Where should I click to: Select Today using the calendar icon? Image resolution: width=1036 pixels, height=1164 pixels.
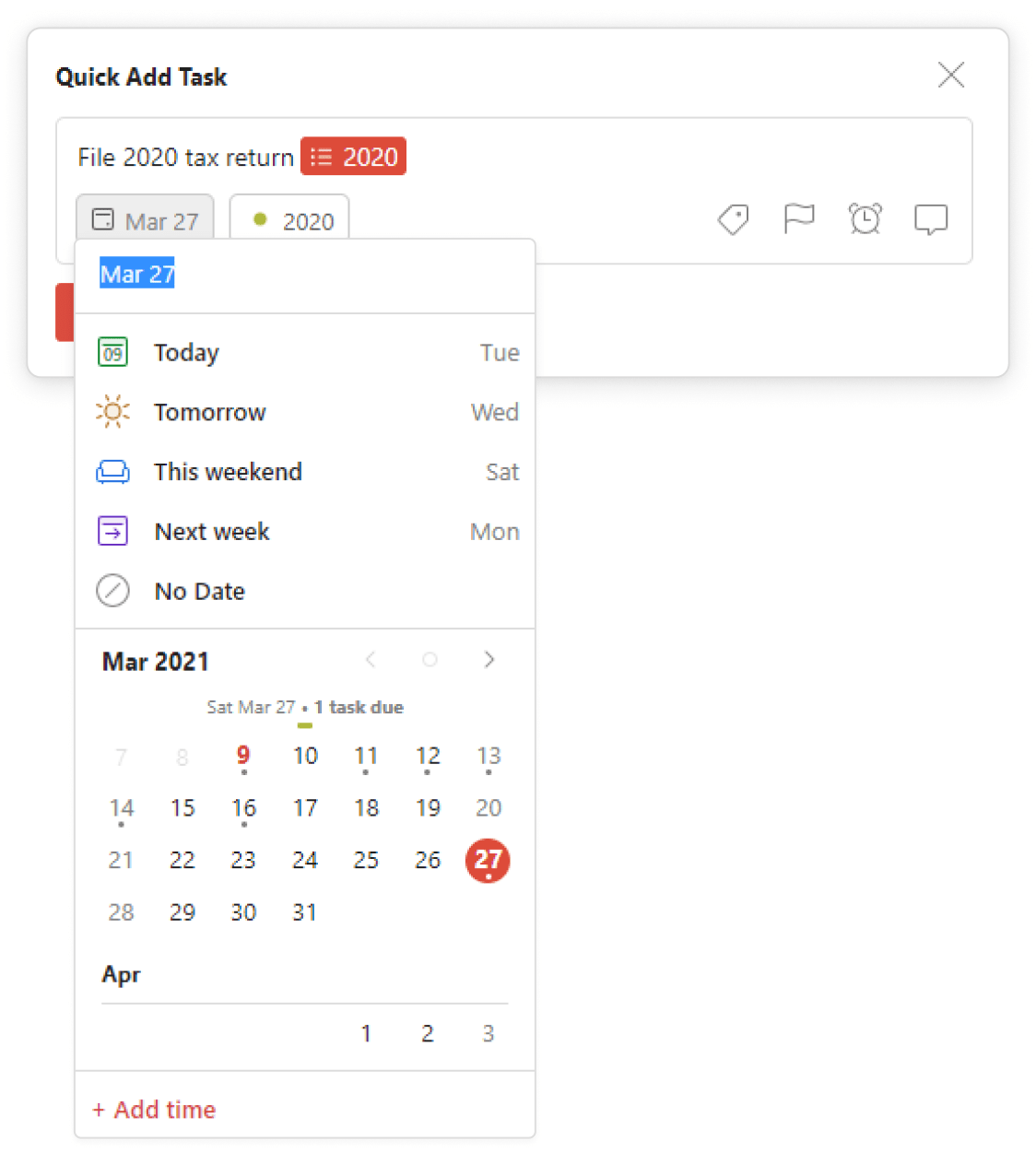pyautogui.click(x=112, y=352)
